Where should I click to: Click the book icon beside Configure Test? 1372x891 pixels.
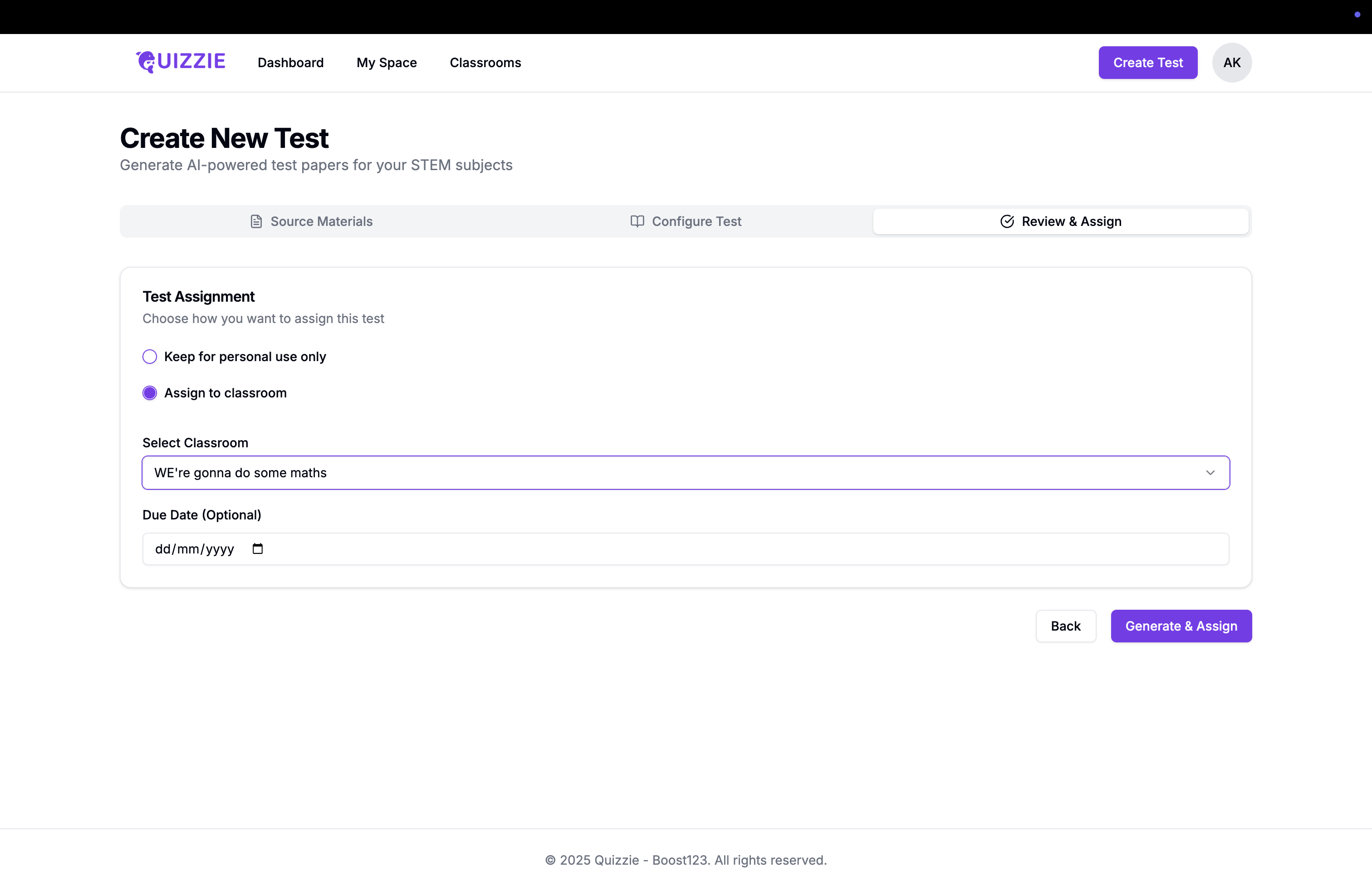click(637, 221)
